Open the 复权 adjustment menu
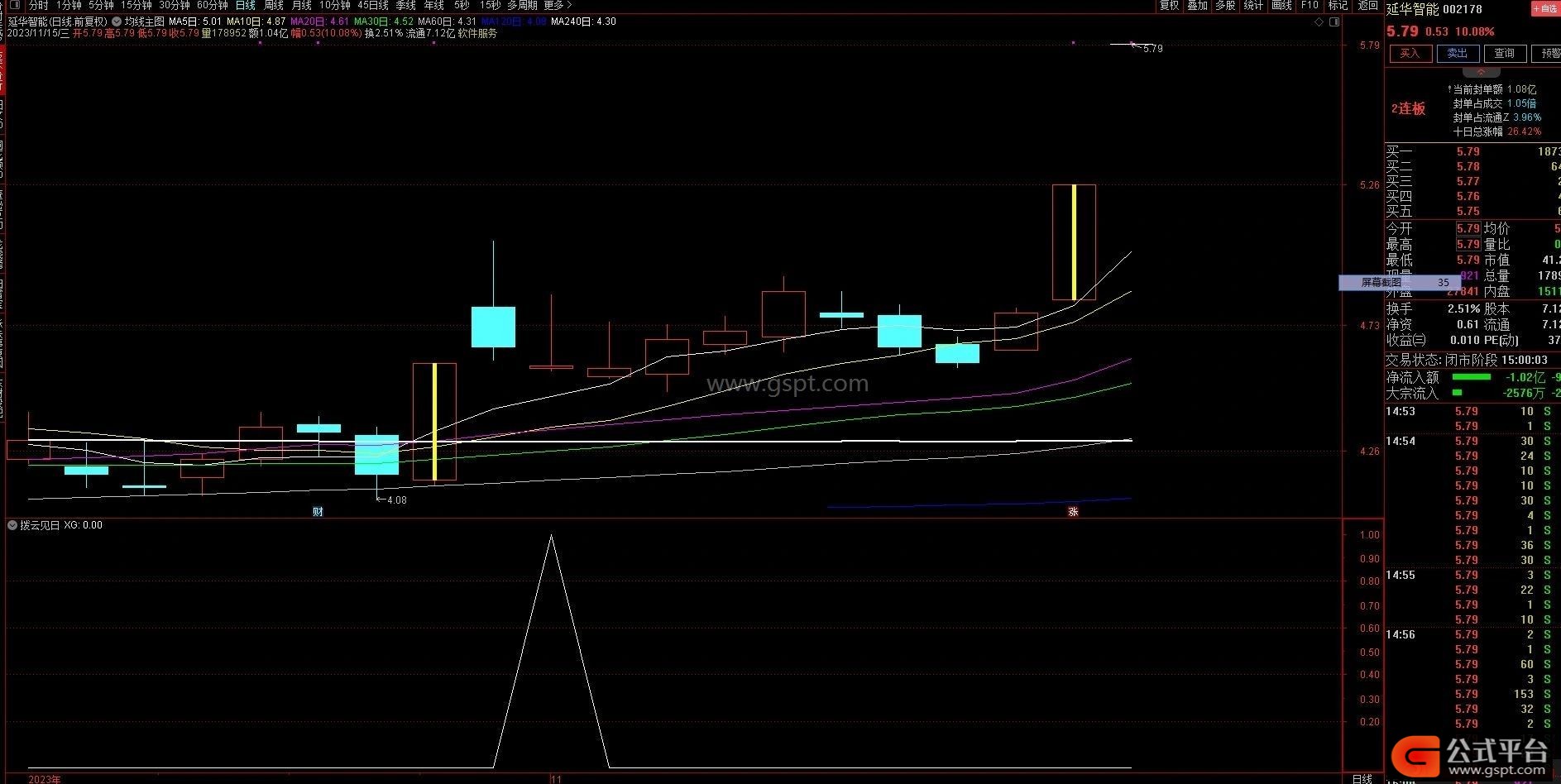The image size is (1561, 784). (x=1170, y=5)
